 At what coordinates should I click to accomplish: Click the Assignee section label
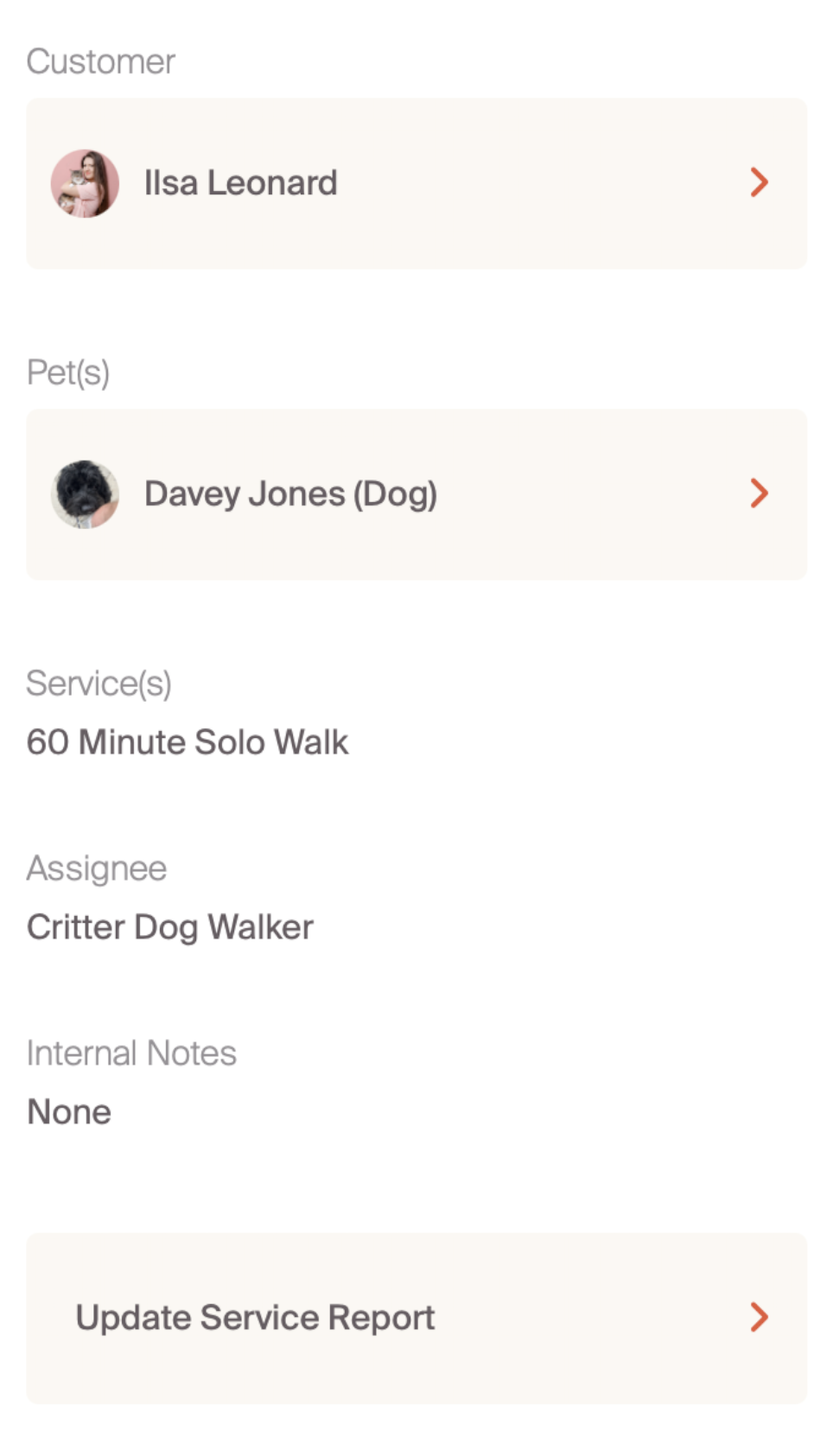pos(97,868)
